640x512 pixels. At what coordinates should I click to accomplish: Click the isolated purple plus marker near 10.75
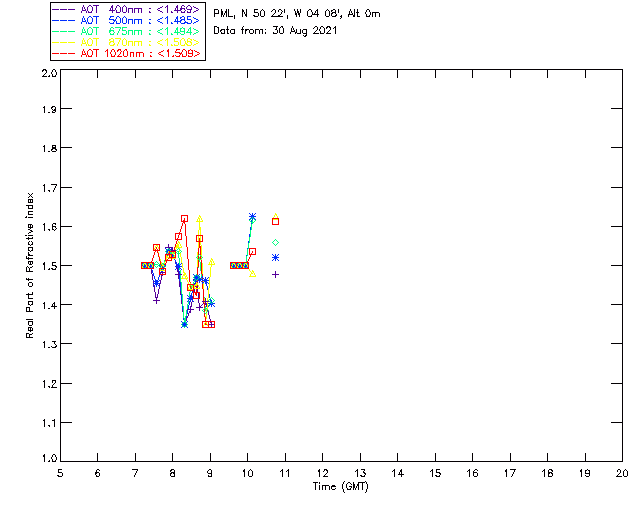(276, 274)
